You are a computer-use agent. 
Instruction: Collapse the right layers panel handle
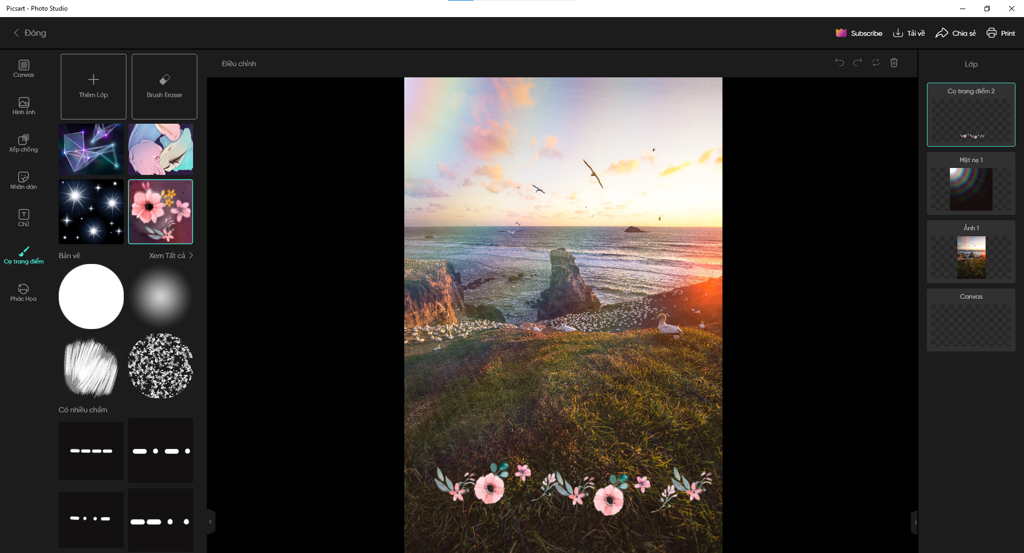[915, 522]
